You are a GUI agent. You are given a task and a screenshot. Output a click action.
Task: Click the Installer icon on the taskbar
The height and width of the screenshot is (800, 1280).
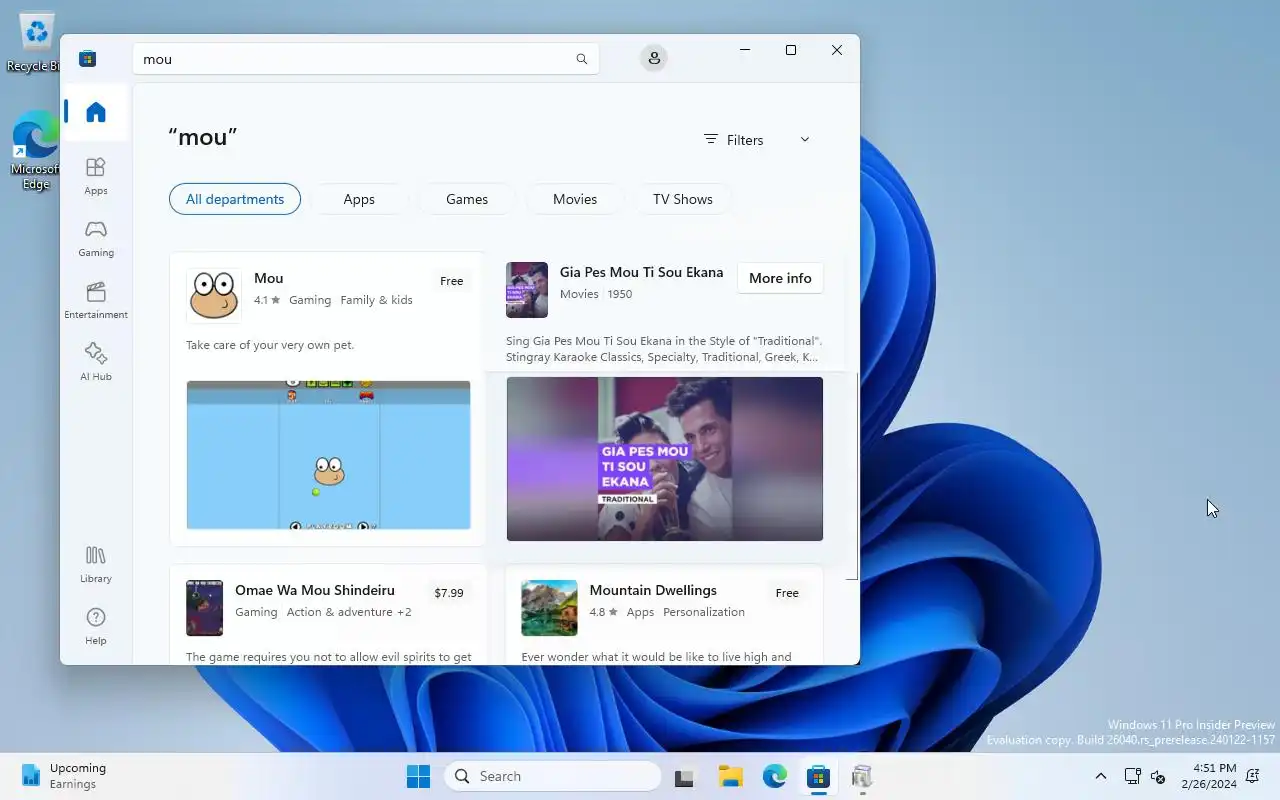[862, 776]
